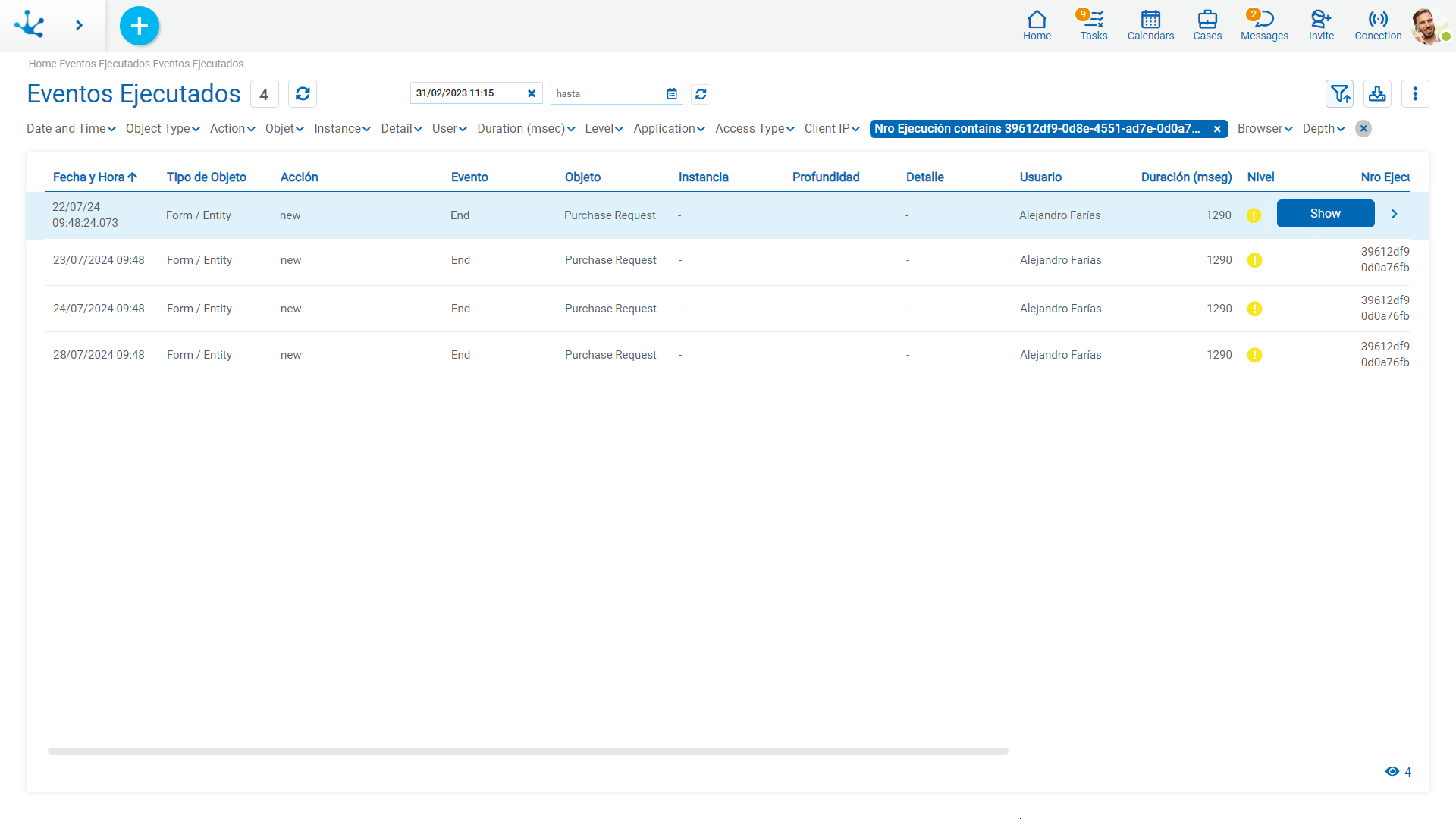This screenshot has width=1456, height=819.
Task: Open the filter options panel
Action: coord(1339,94)
